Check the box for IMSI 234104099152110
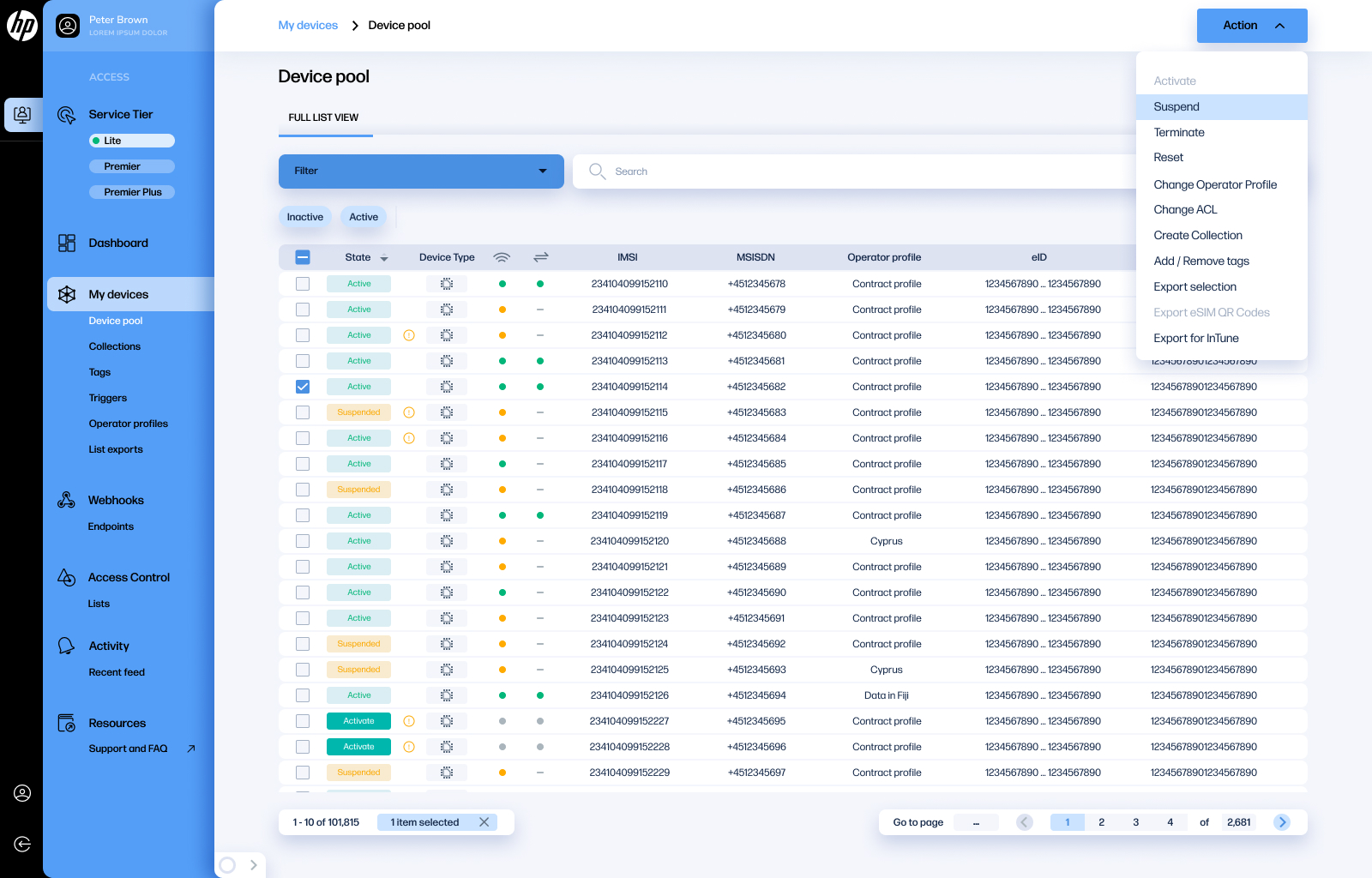 pyautogui.click(x=303, y=284)
